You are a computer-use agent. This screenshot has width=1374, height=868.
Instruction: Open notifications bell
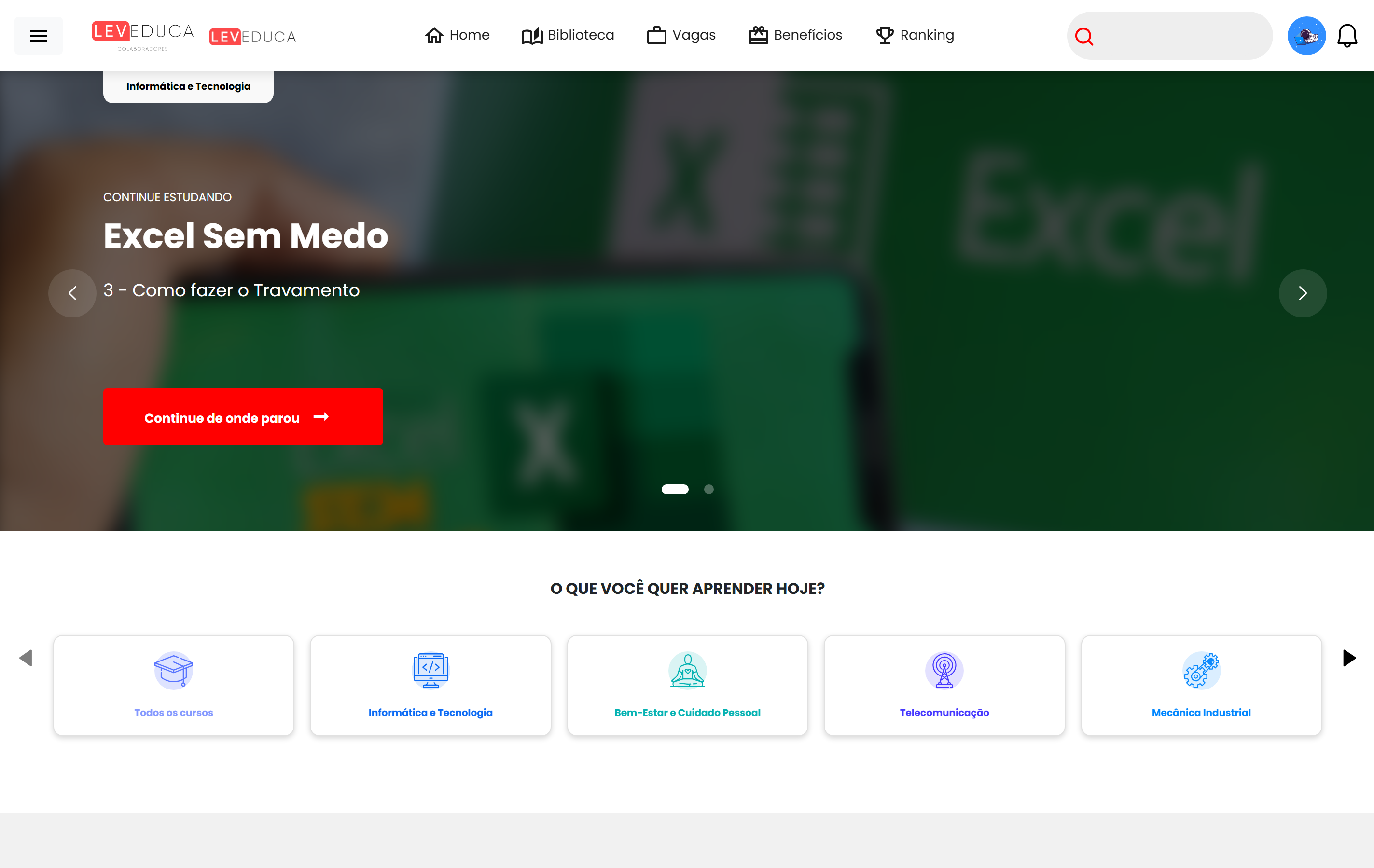coord(1347,36)
